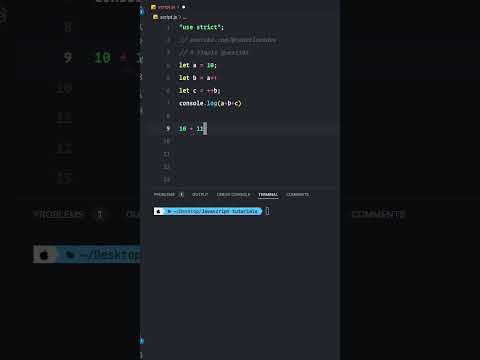The image size is (480, 360).
Task: Open the Debug Console tab
Action: [x=233, y=195]
